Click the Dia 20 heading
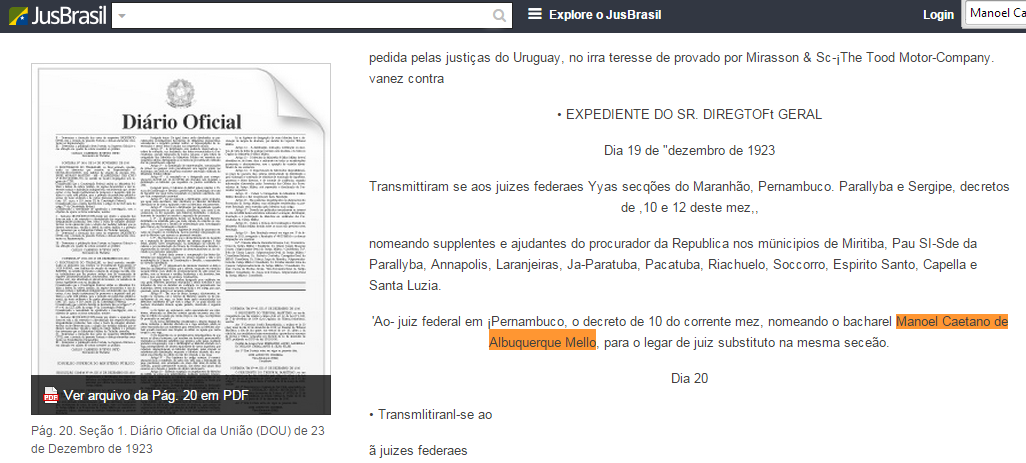1026x463 pixels. (x=689, y=378)
